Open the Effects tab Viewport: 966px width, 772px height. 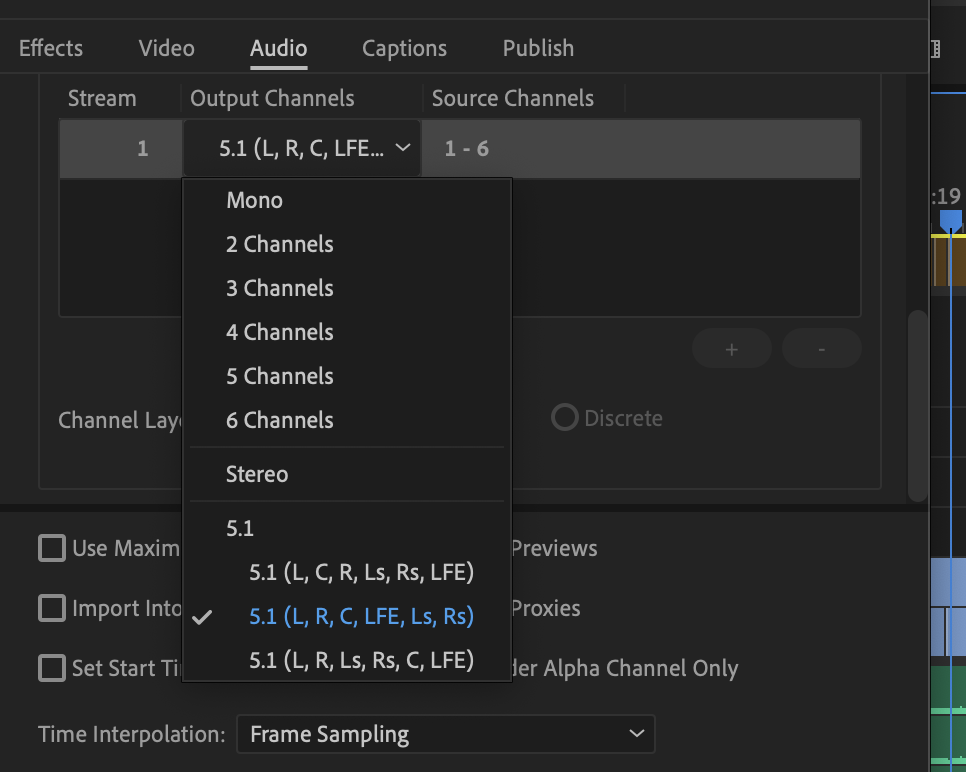(50, 47)
